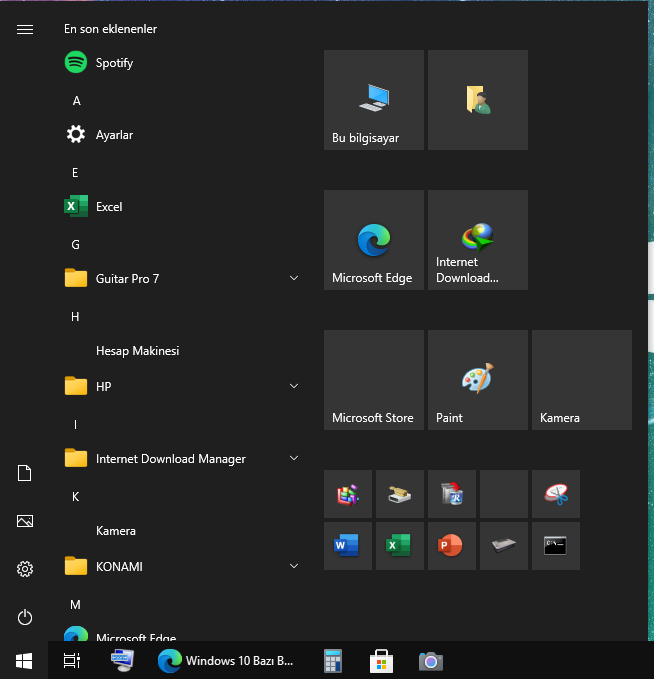Open the Microsoft Edge tile
The width and height of the screenshot is (654, 679).
pyautogui.click(x=373, y=240)
